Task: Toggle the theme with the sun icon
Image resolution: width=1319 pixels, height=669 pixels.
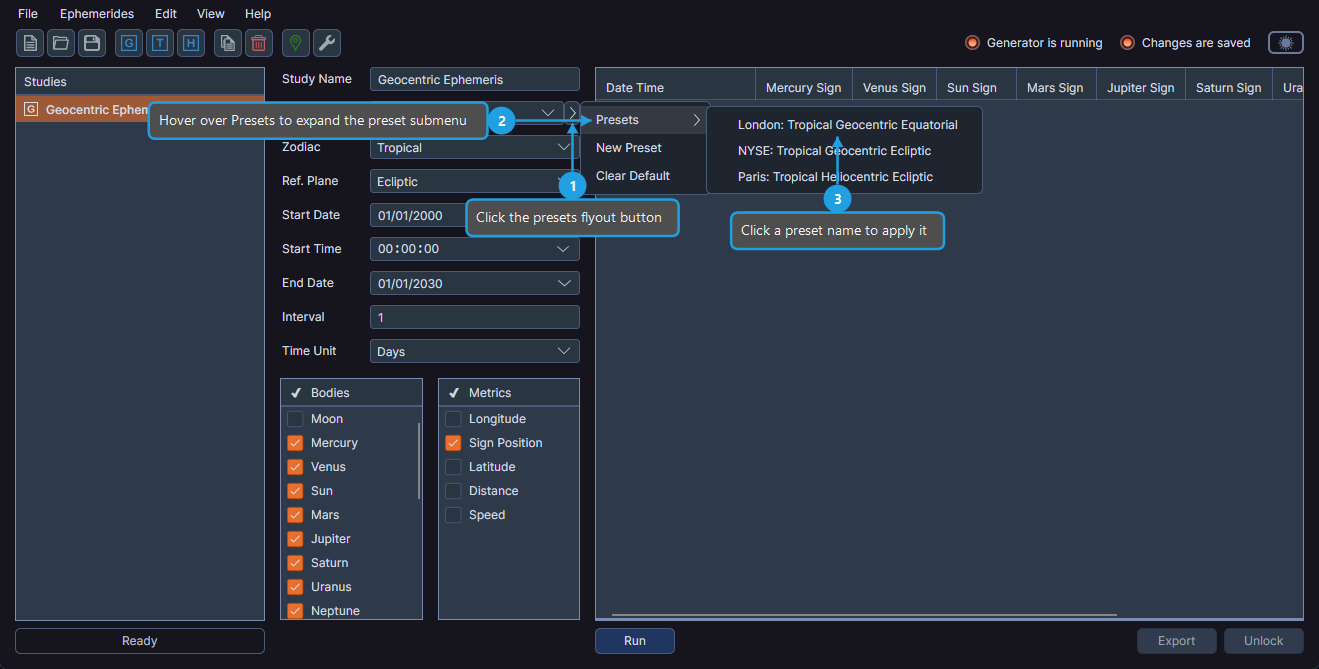Action: click(x=1285, y=42)
